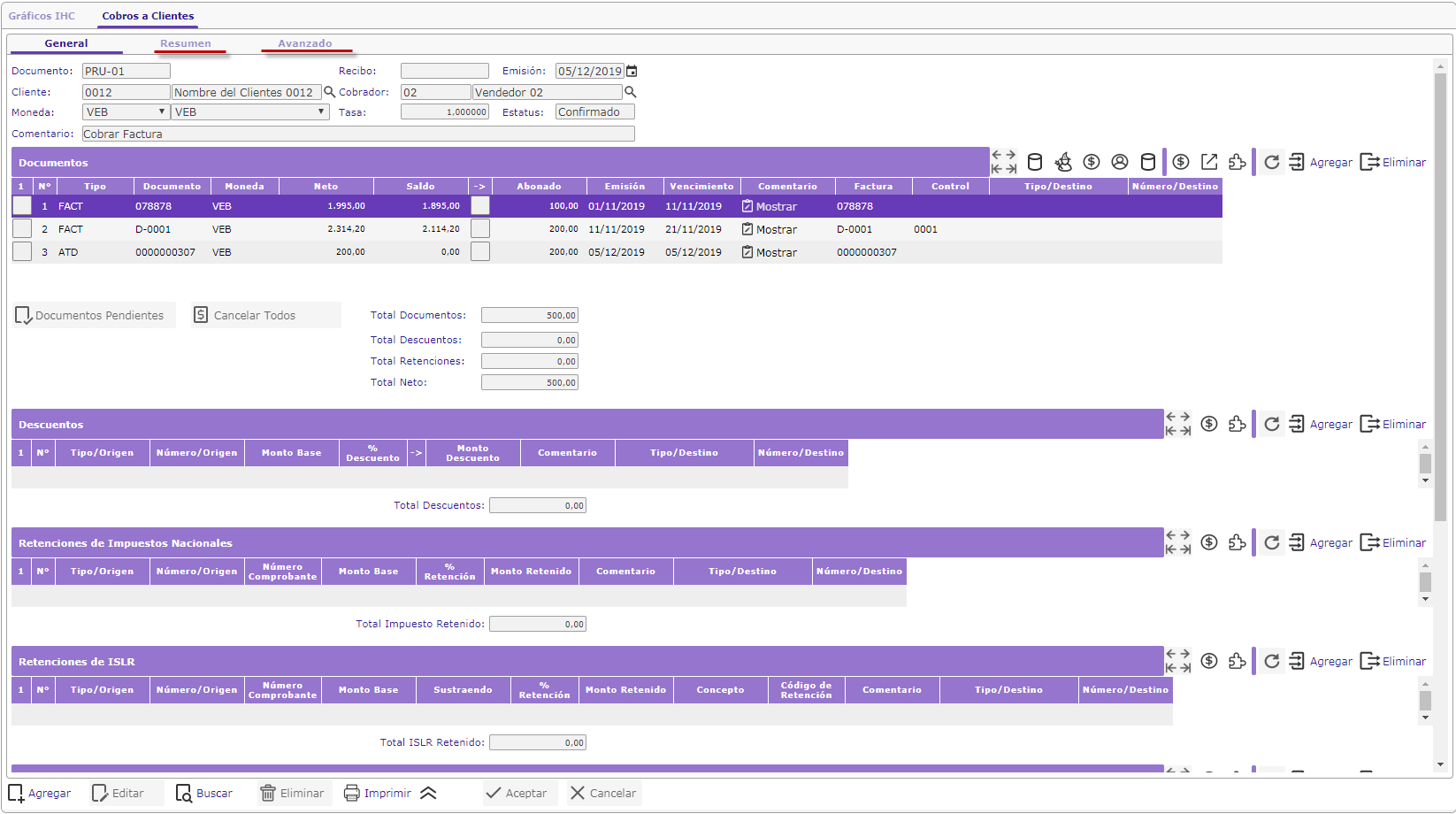Expand the second Moneda VEB dropdown
The width and height of the screenshot is (1456, 814).
point(250,112)
